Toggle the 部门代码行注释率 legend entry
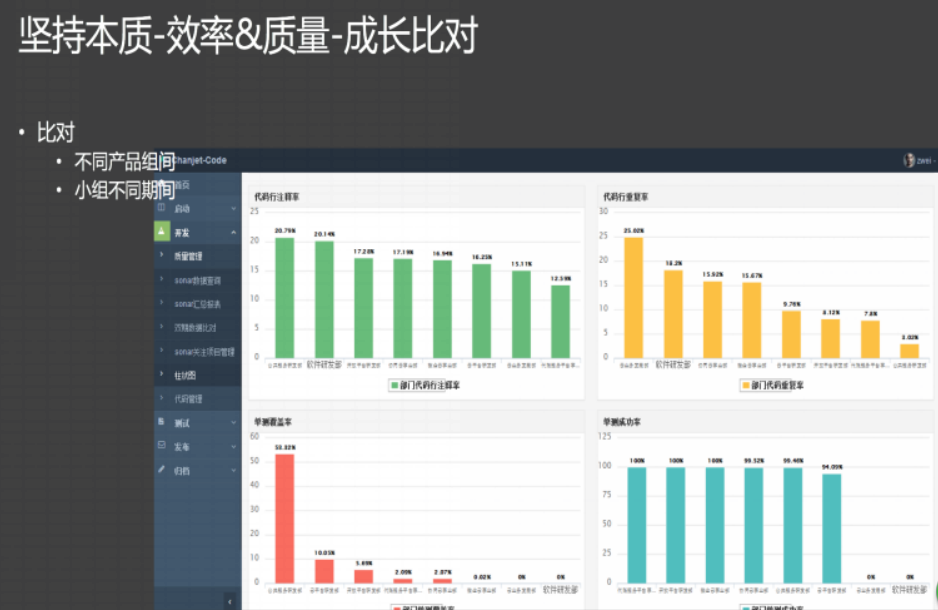This screenshot has height=610, width=938. (x=425, y=385)
